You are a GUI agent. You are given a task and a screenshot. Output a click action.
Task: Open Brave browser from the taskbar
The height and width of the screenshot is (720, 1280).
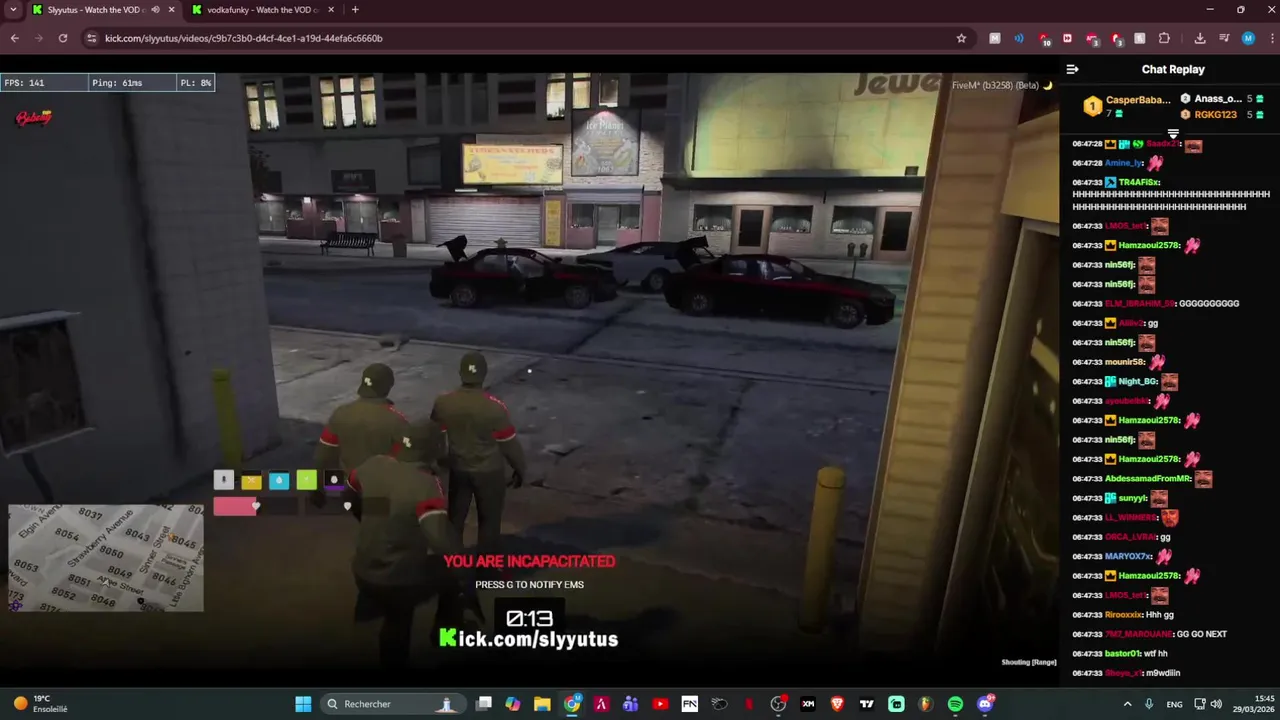pos(837,704)
